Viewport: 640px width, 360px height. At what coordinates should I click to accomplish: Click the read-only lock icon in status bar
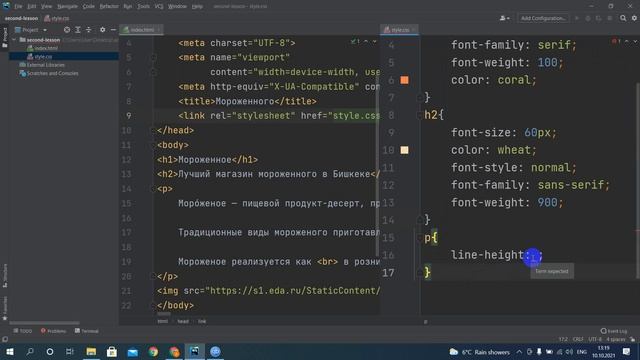pos(632,340)
